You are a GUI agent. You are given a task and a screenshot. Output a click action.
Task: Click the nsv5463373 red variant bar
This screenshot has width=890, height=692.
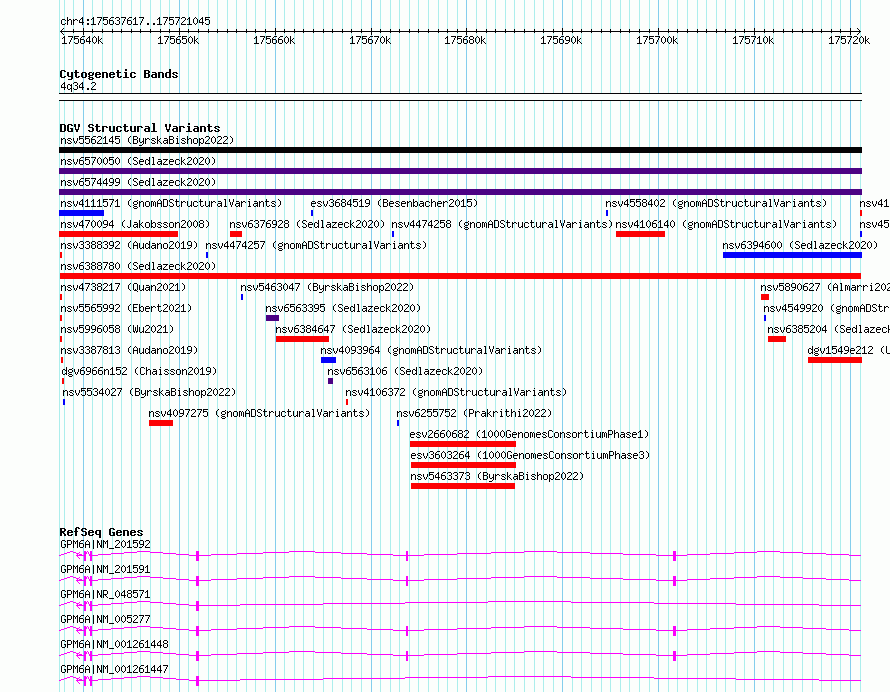click(x=463, y=486)
